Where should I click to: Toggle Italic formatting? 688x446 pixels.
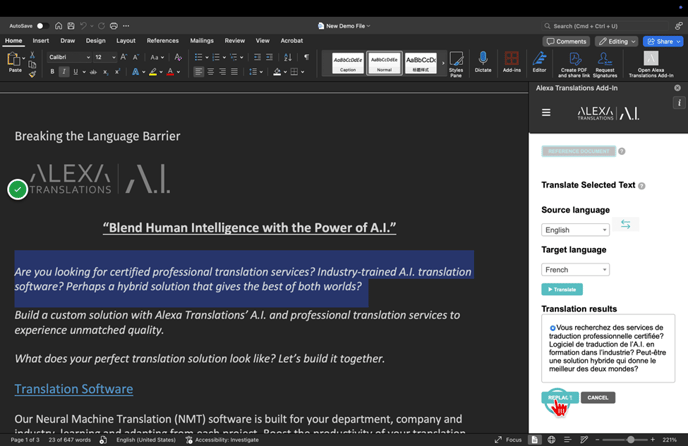[x=64, y=72]
